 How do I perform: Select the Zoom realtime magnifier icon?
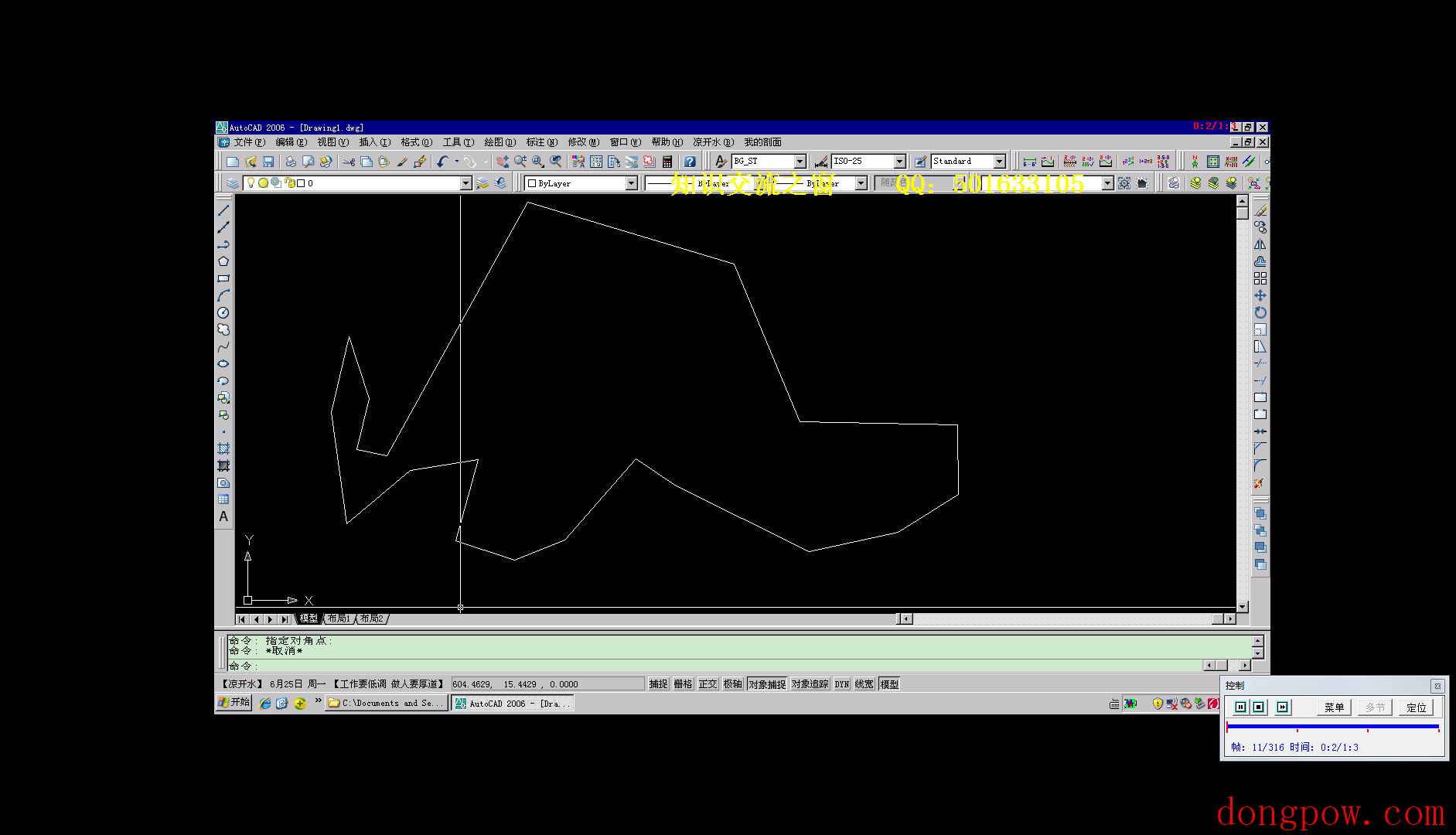pos(520,162)
